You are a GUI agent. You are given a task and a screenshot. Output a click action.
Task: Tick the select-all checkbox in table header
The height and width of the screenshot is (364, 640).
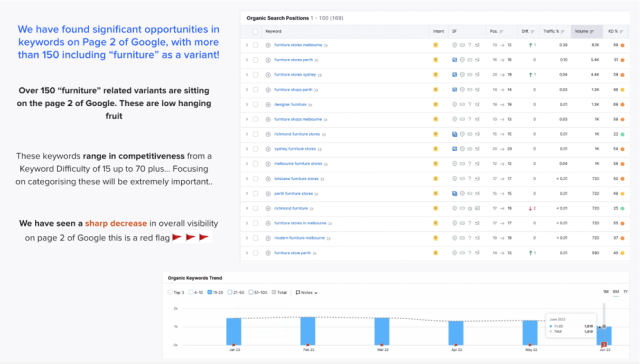(x=255, y=31)
